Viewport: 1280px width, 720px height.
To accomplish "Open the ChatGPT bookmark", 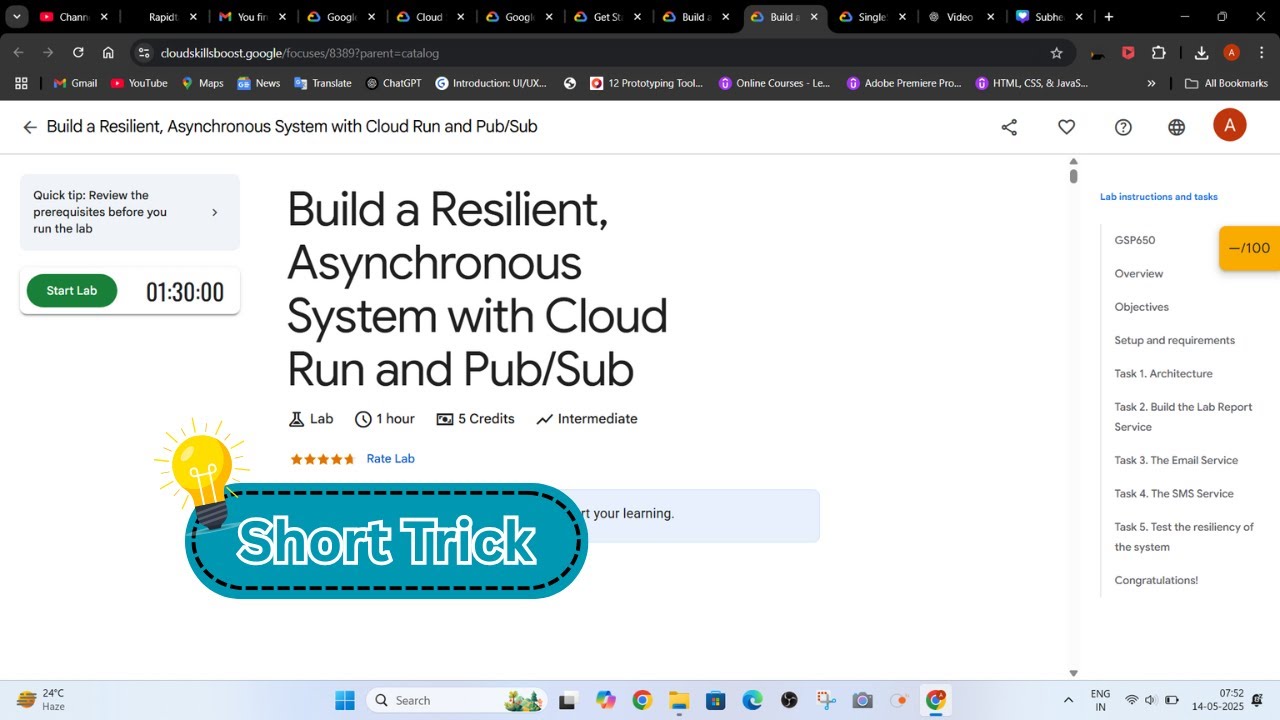I will coord(394,83).
